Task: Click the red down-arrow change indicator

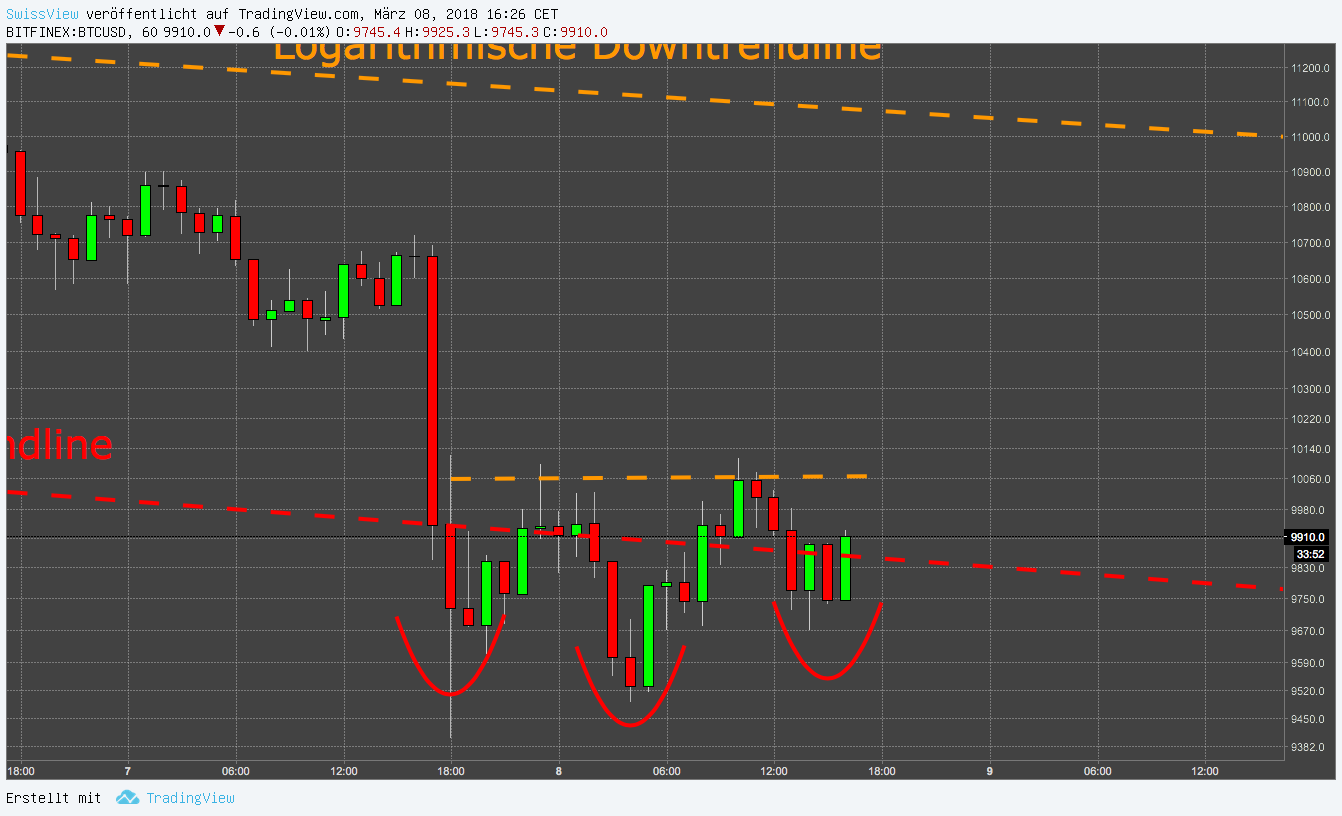Action: (219, 31)
